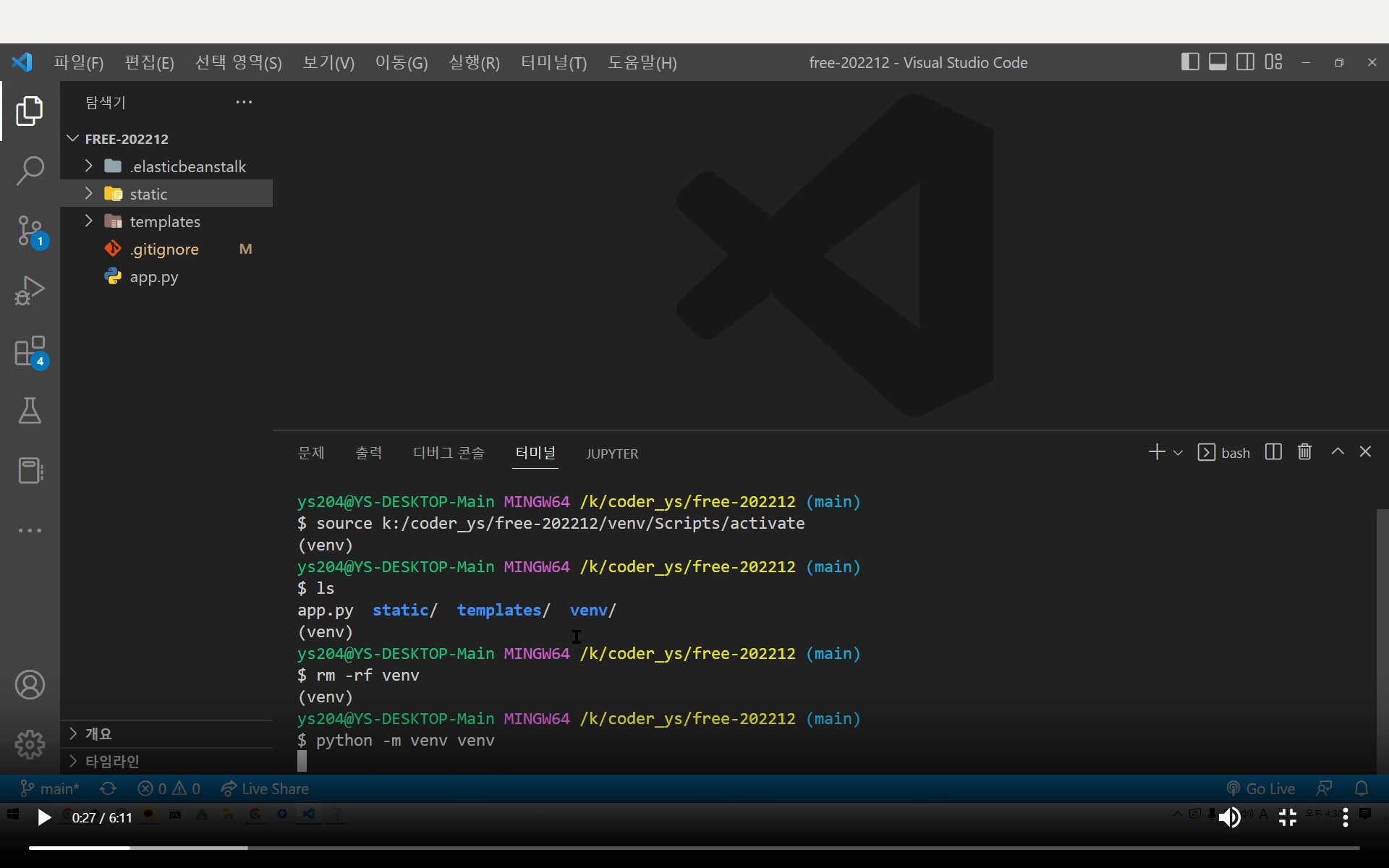1389x868 pixels.
Task: Open notifications bell
Action: pyautogui.click(x=1361, y=788)
